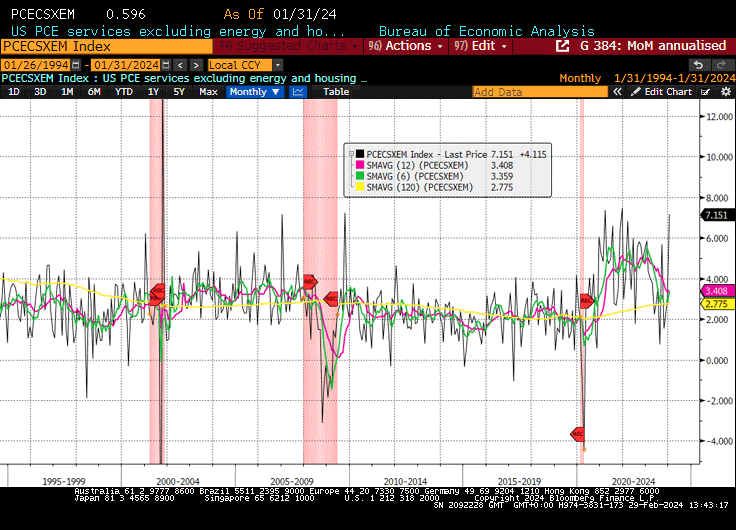
Task: Click the magenta SMAVG (12) legend swatch
Action: pos(360,165)
